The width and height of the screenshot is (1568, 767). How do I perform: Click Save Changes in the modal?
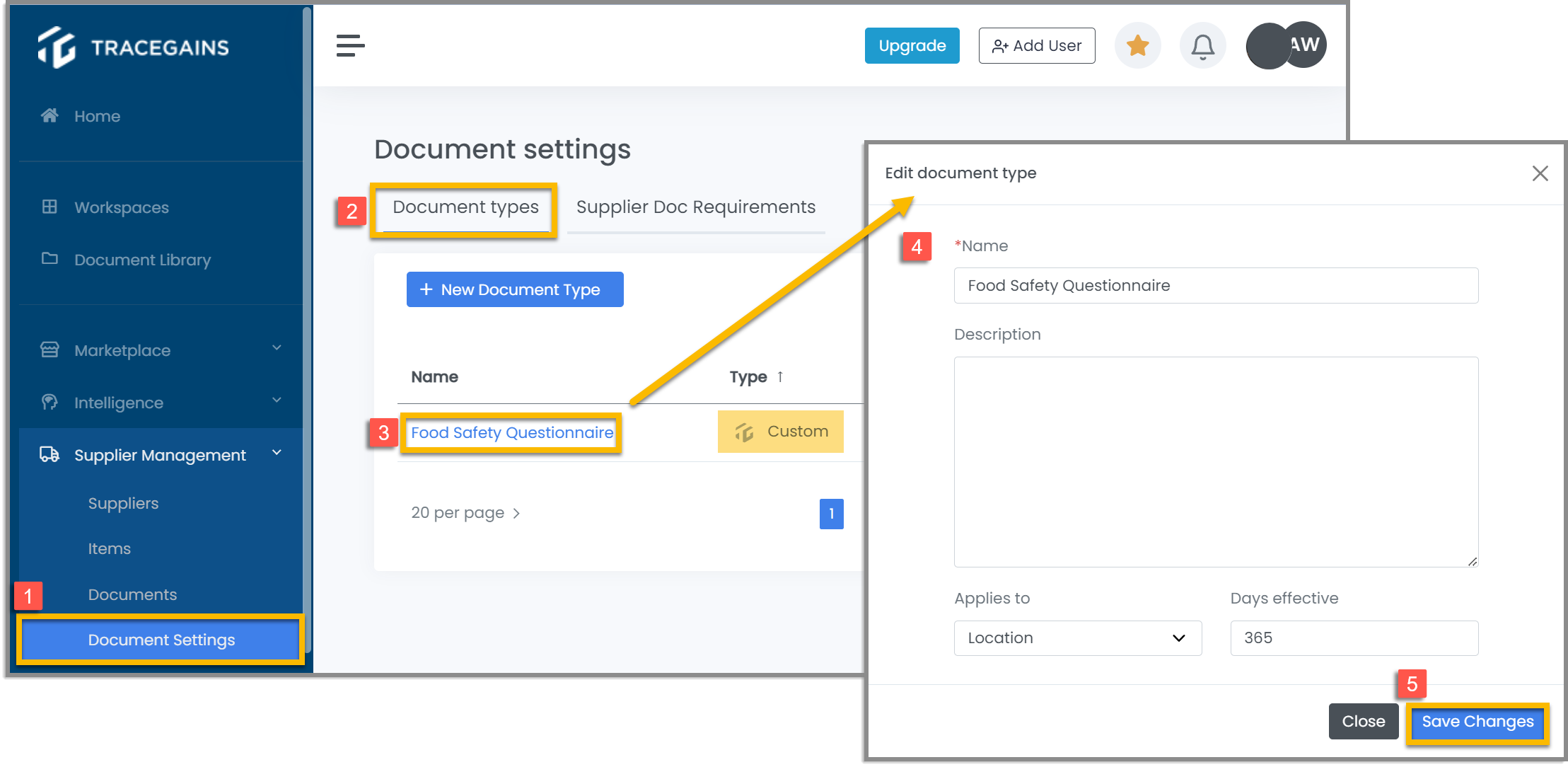click(1477, 722)
